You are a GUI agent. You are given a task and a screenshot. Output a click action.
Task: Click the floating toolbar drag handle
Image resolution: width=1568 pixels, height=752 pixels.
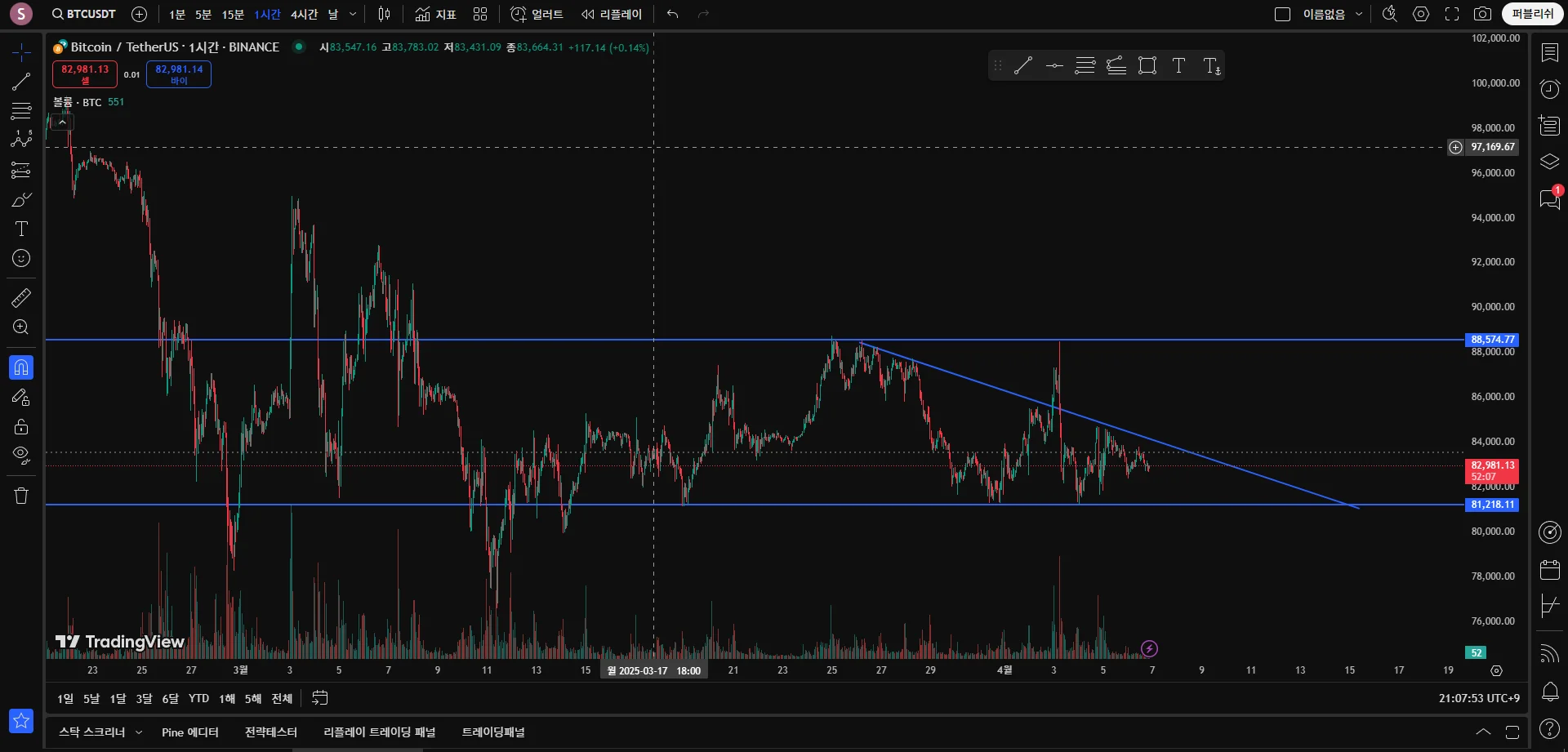[997, 66]
